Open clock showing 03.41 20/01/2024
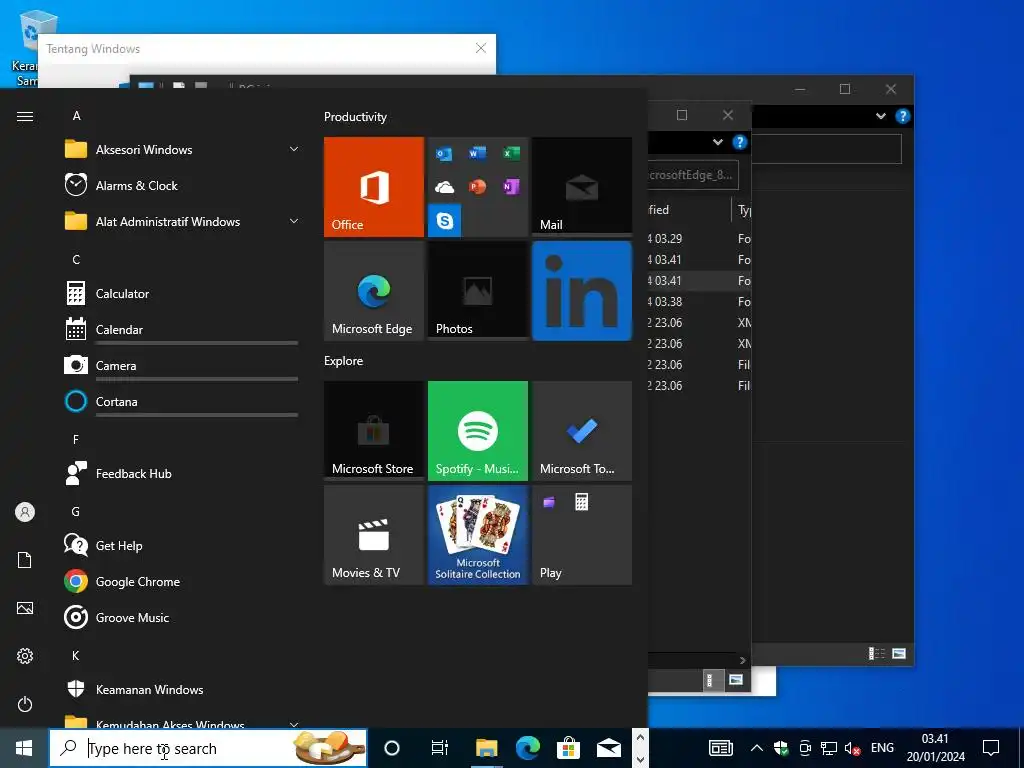The image size is (1024, 768). pyautogui.click(x=935, y=748)
